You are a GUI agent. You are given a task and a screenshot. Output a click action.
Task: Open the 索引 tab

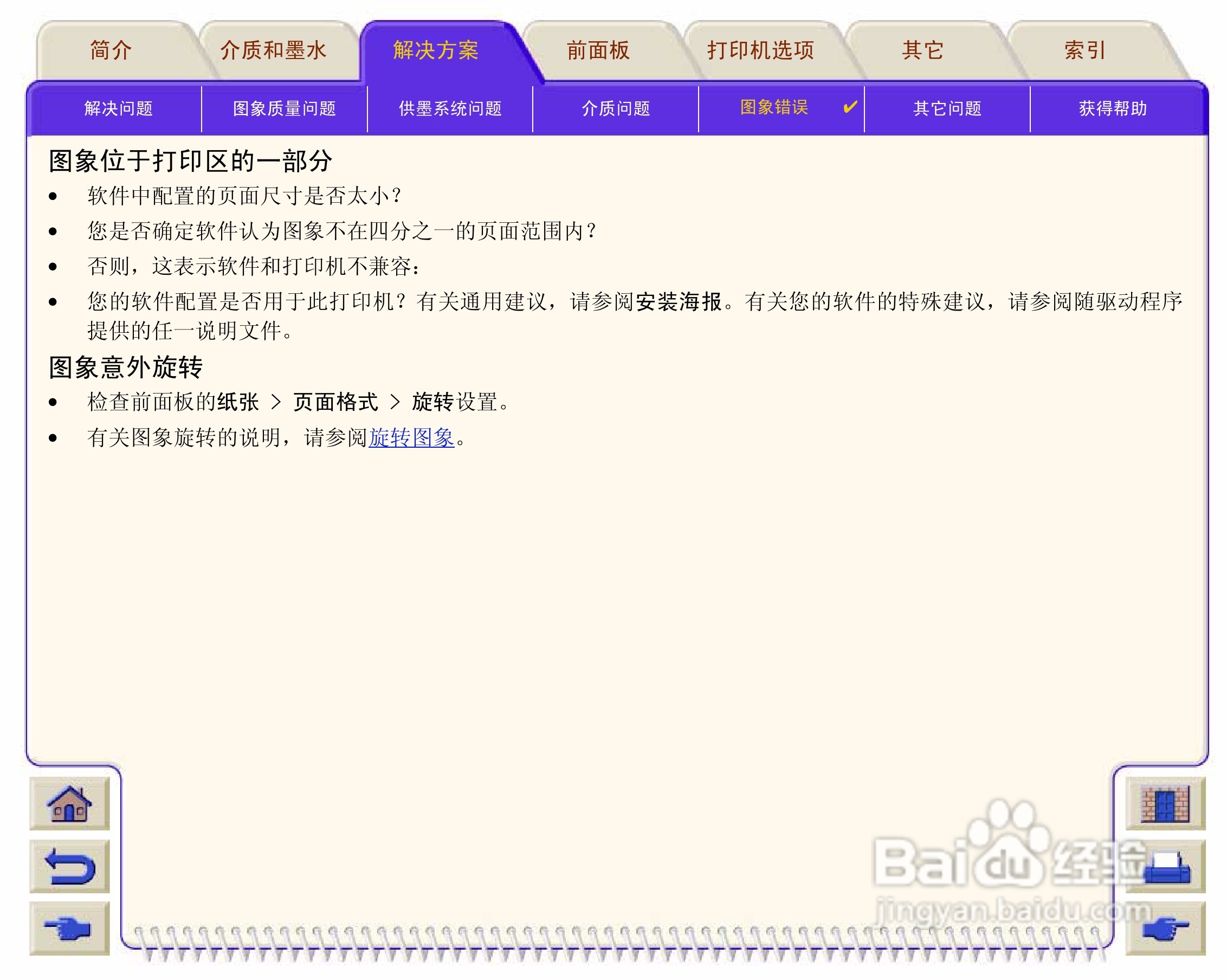[x=1084, y=50]
